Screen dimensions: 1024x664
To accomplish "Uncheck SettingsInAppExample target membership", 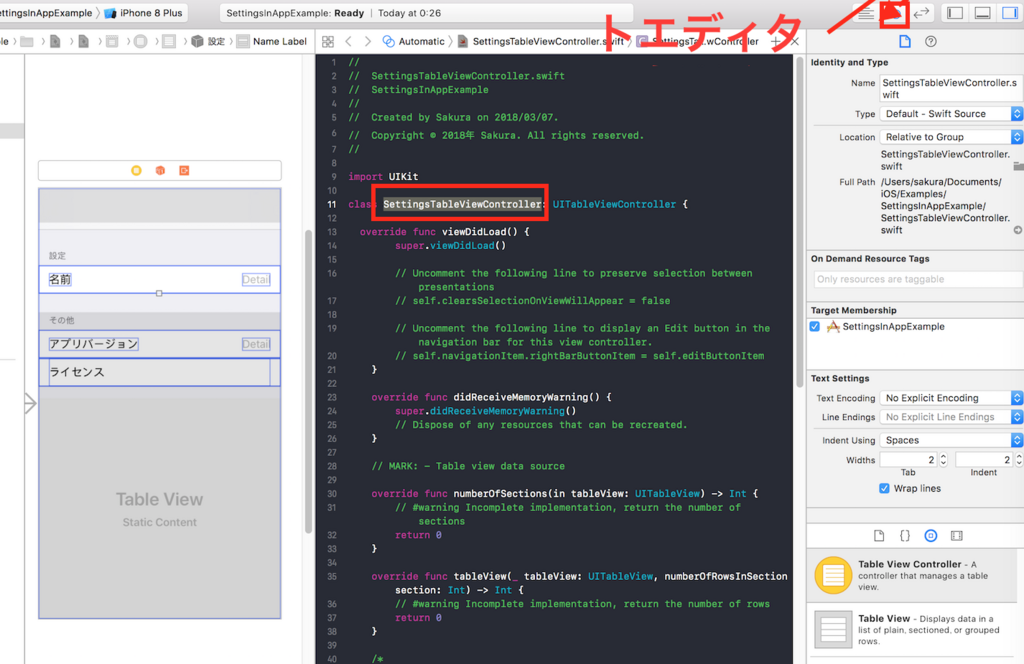I will pos(815,326).
